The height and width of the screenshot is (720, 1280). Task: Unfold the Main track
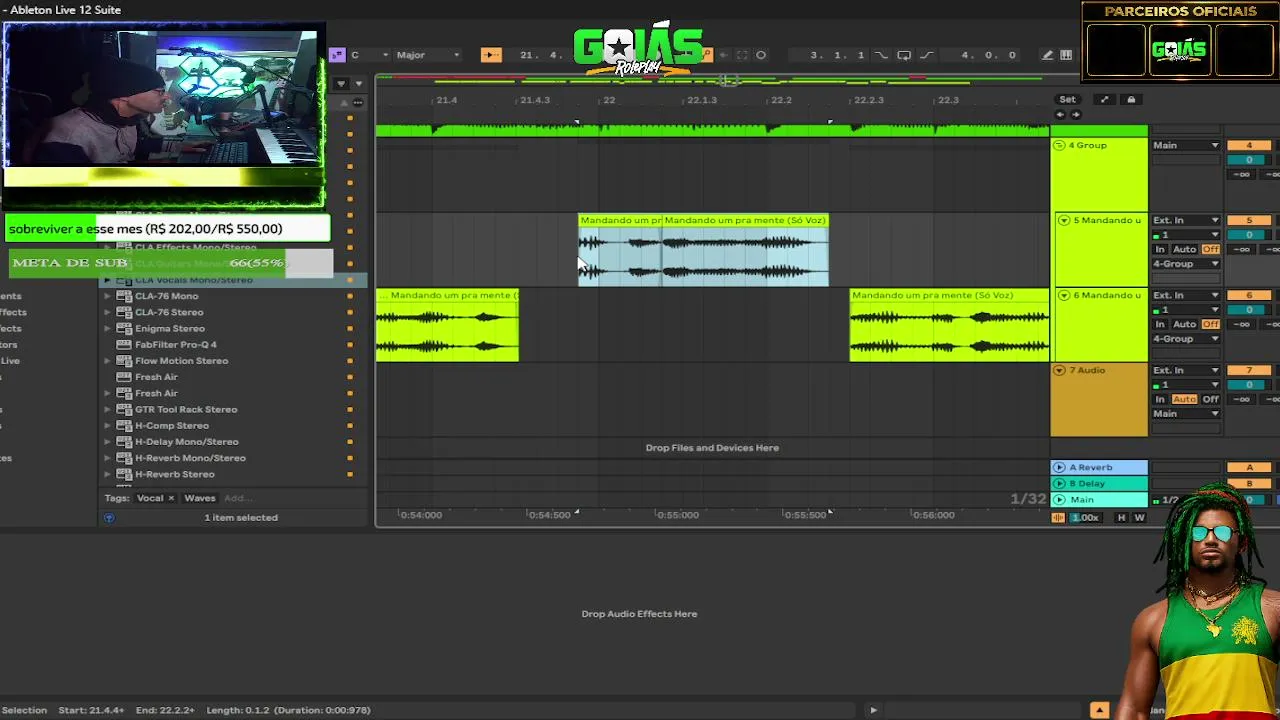(x=1059, y=499)
